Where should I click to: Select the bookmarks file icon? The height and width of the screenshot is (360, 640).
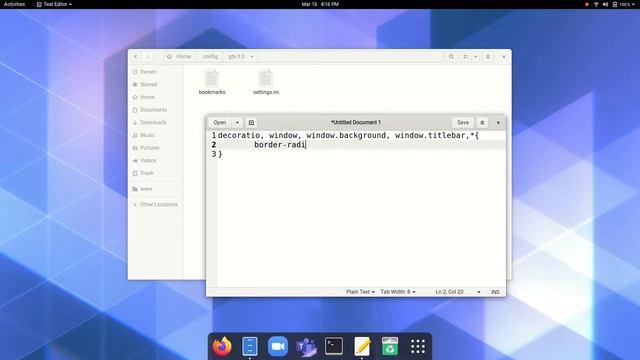tap(212, 82)
